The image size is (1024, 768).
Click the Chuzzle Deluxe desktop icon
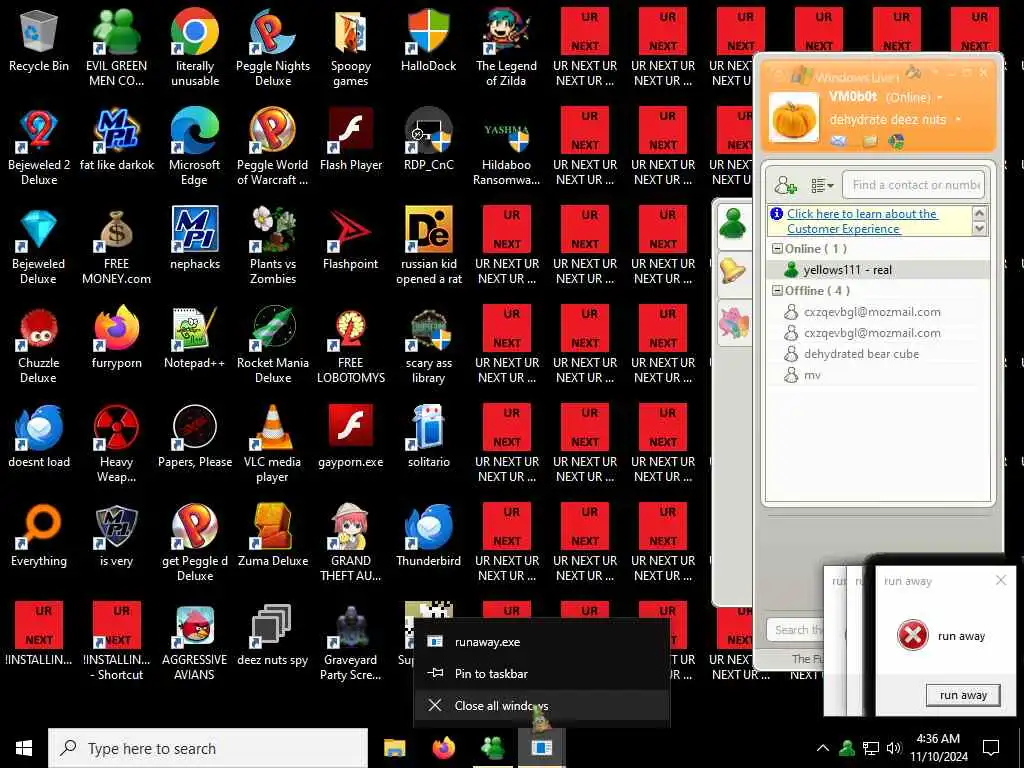(39, 345)
